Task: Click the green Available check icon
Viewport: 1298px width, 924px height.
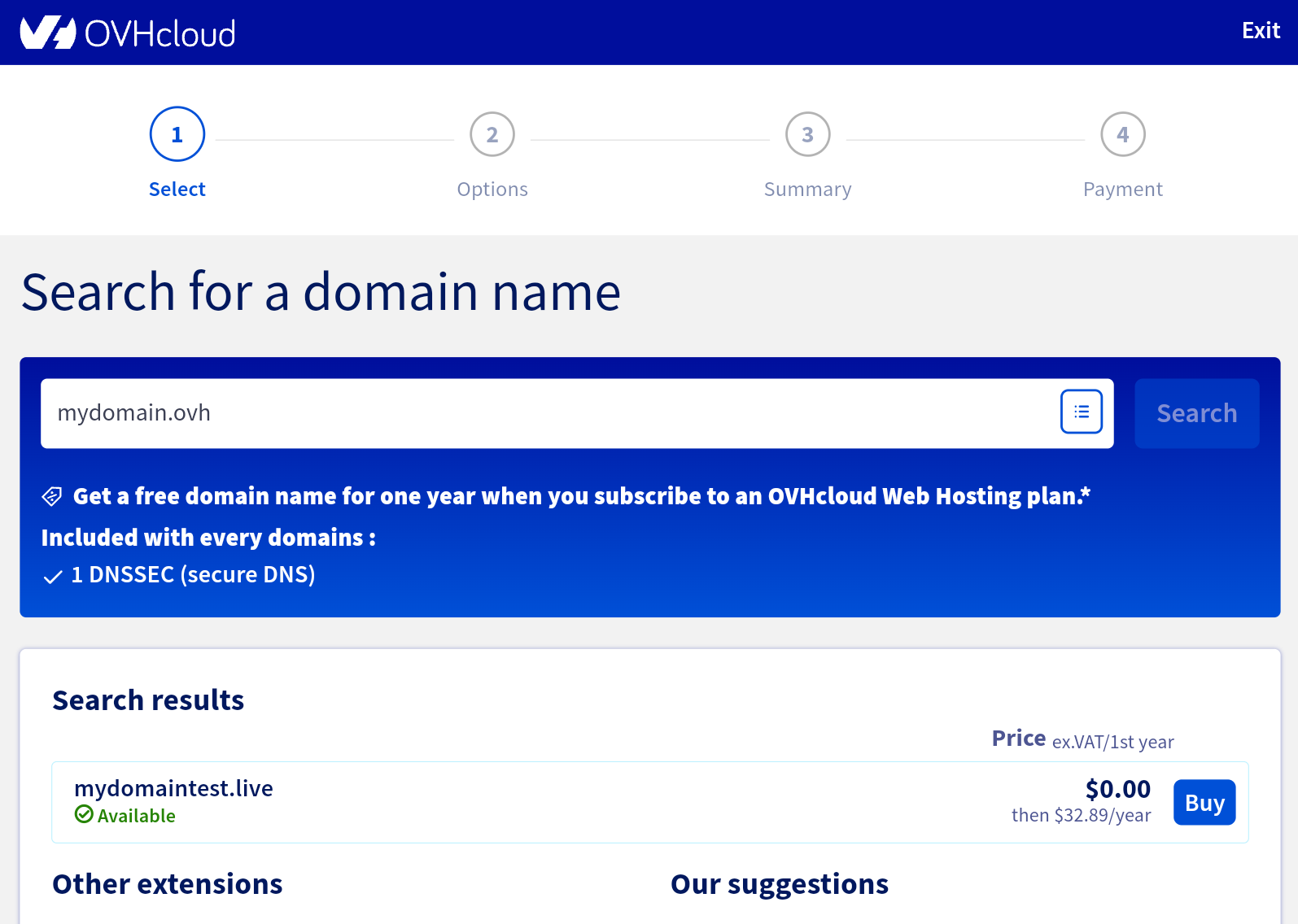Action: (x=84, y=814)
